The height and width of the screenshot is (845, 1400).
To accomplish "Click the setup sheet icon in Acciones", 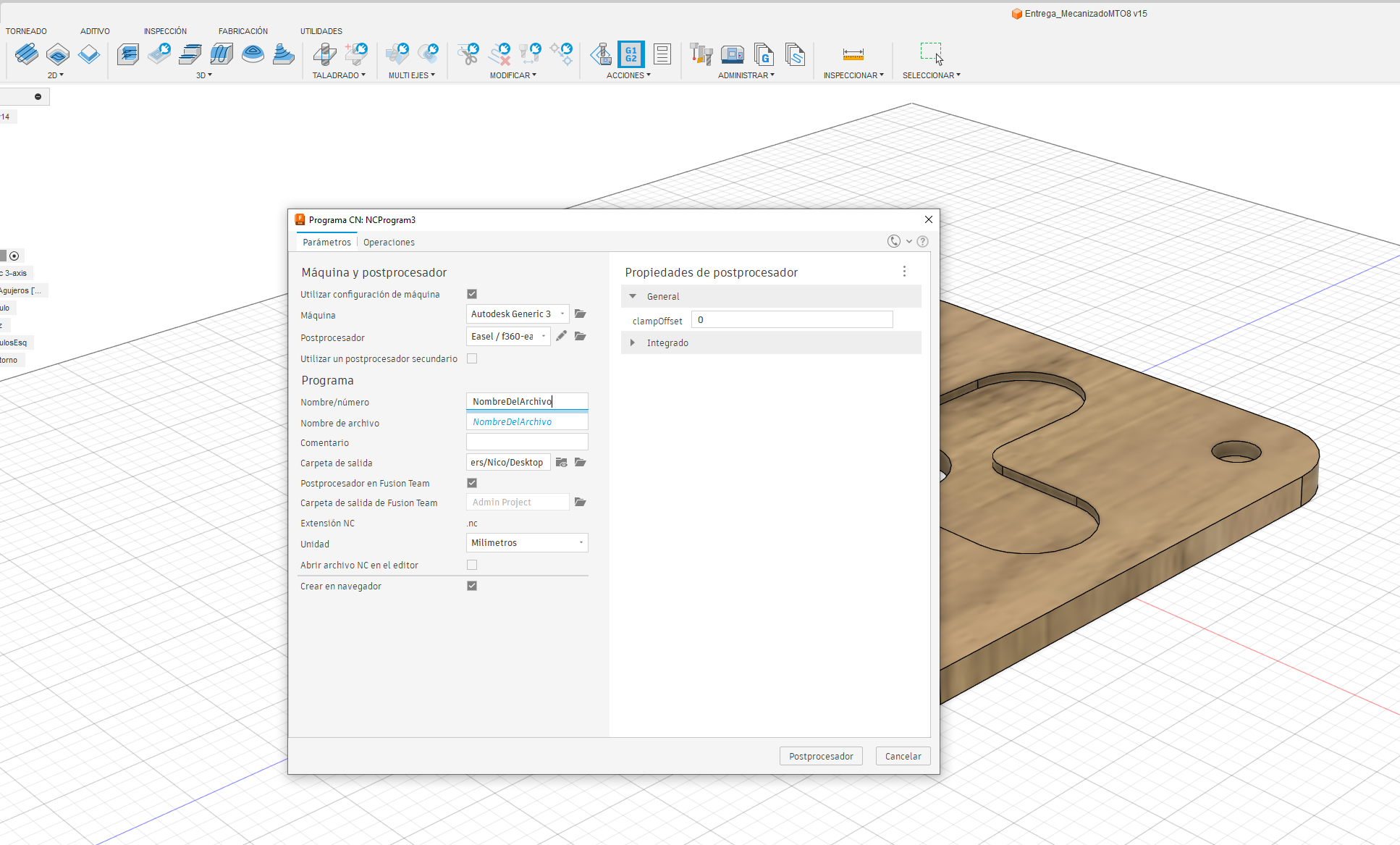I will coord(662,54).
